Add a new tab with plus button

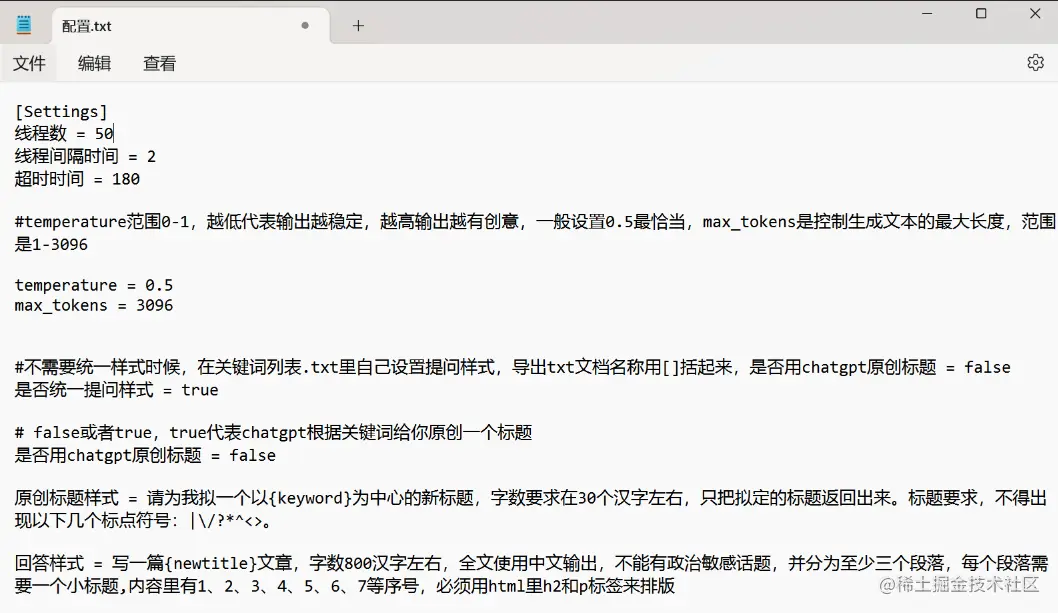point(358,26)
